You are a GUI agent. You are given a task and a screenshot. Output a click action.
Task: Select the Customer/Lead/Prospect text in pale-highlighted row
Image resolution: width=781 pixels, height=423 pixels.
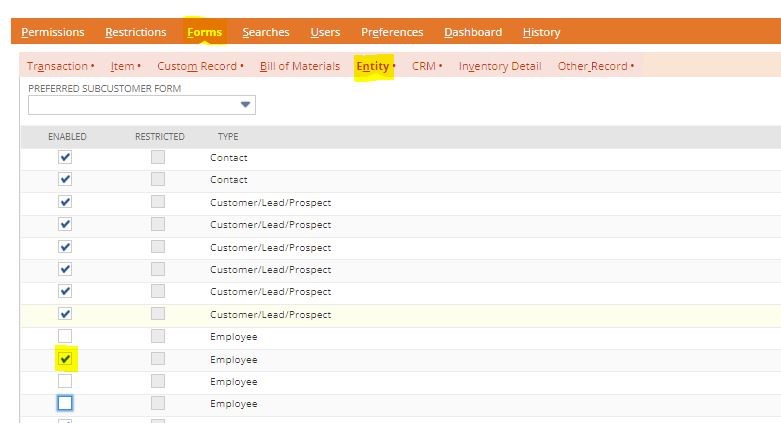[x=270, y=314]
